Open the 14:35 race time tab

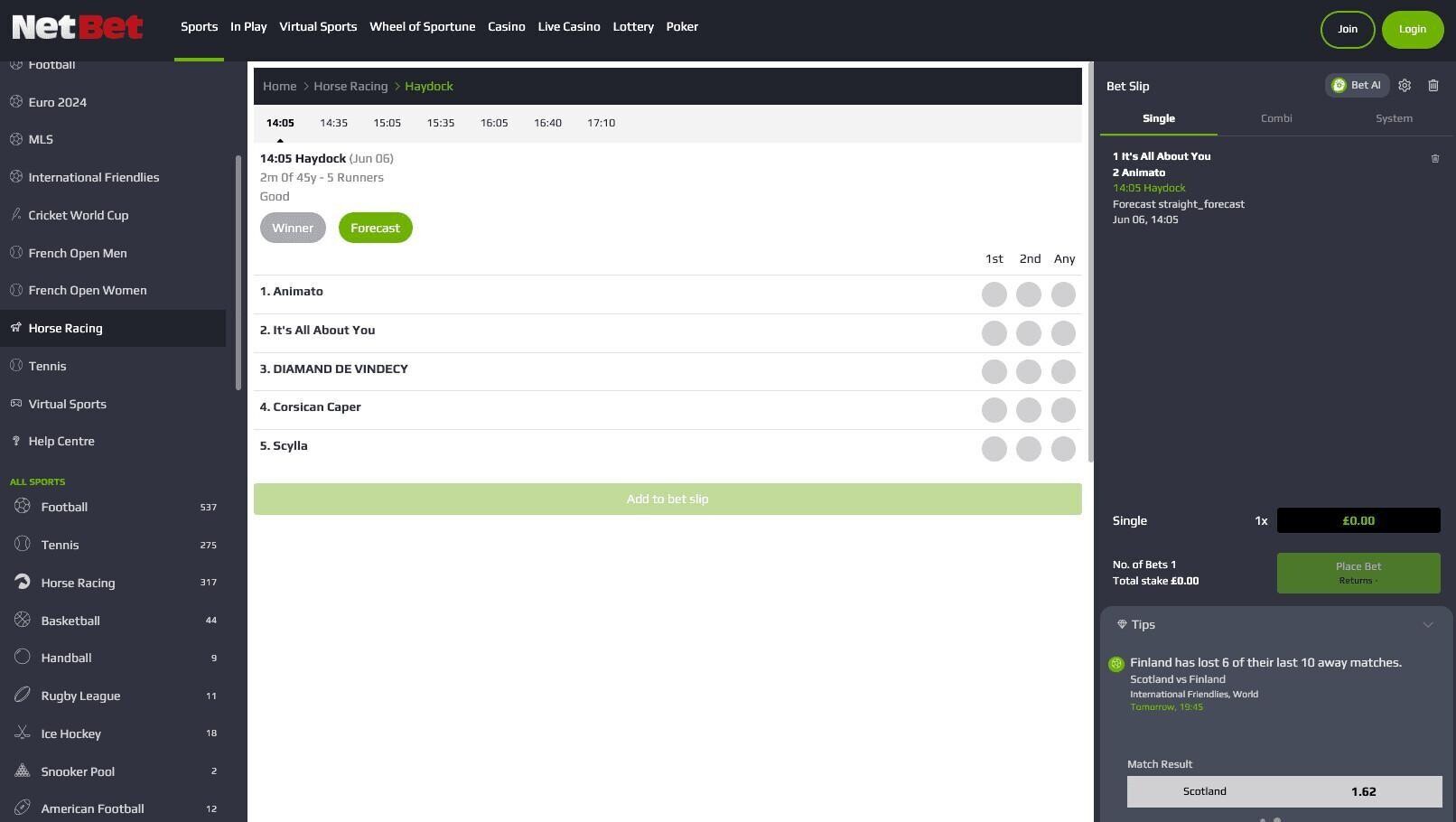click(333, 123)
